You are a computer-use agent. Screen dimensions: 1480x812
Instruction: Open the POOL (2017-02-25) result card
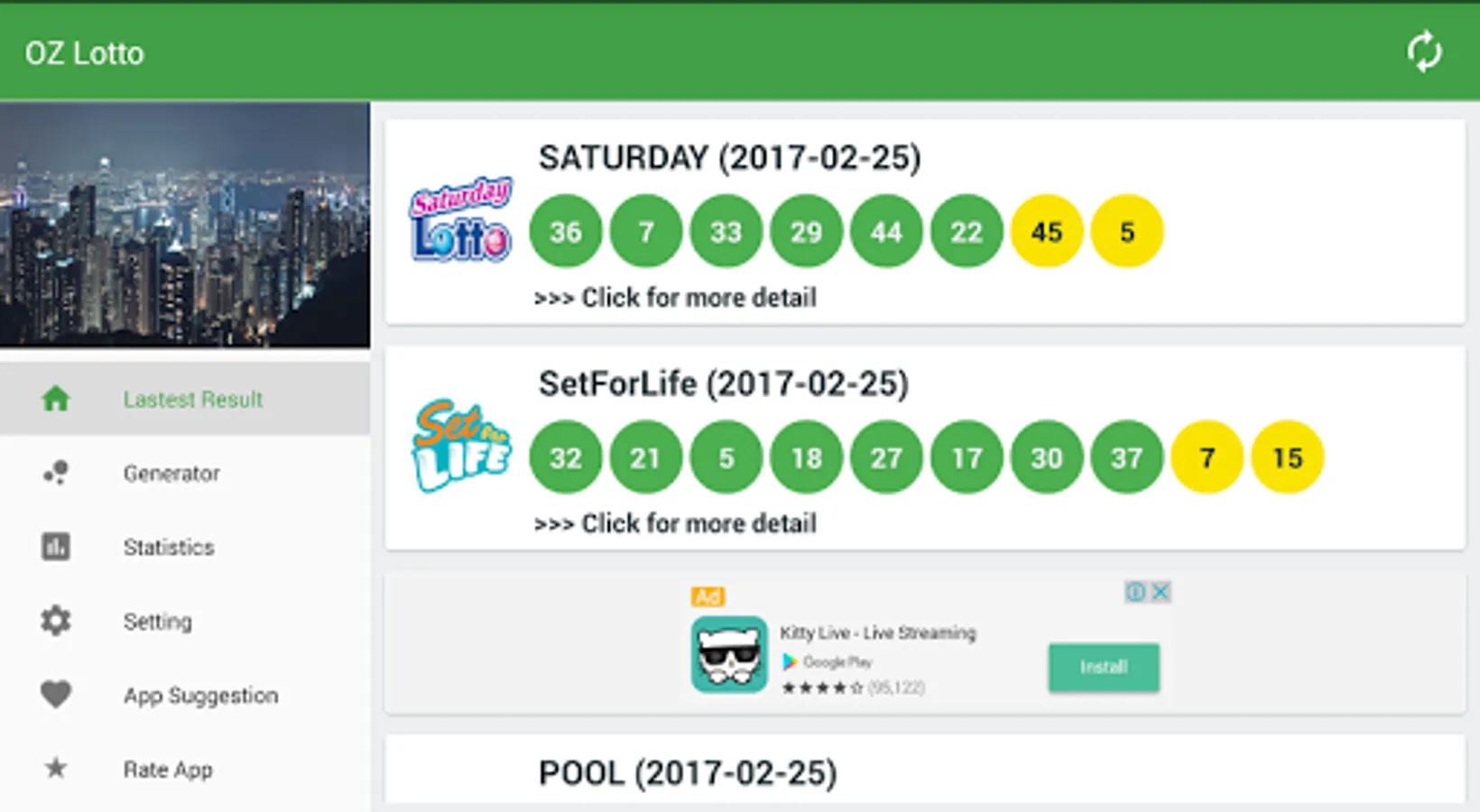click(x=924, y=772)
